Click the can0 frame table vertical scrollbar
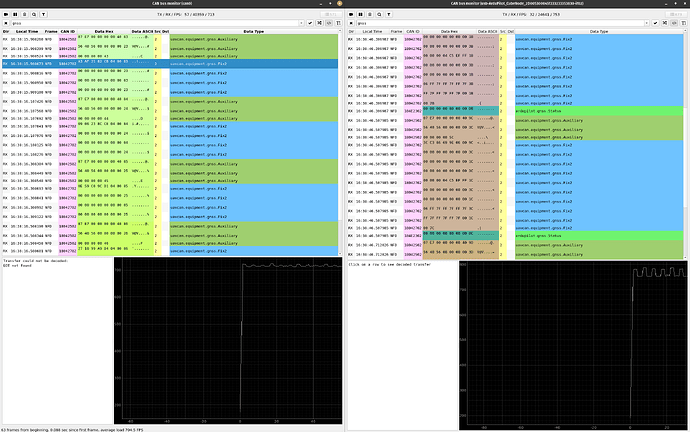 point(340,142)
